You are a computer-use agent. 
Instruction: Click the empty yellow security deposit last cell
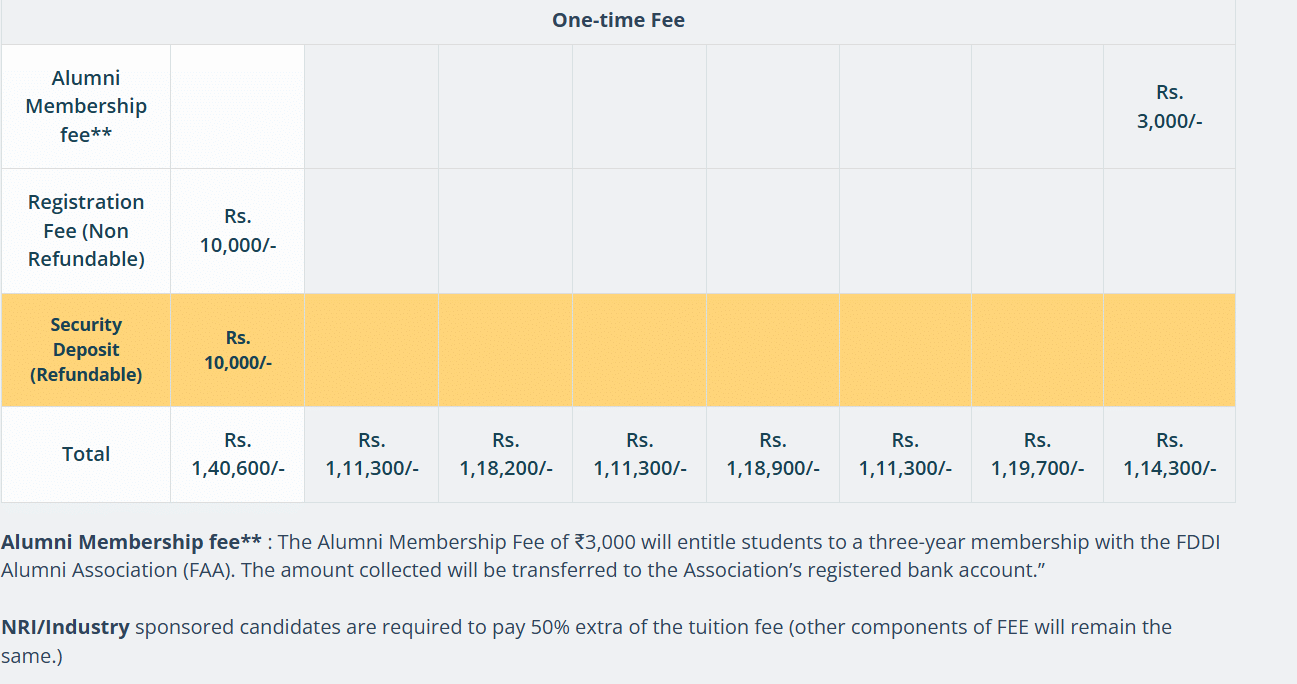pos(1169,350)
